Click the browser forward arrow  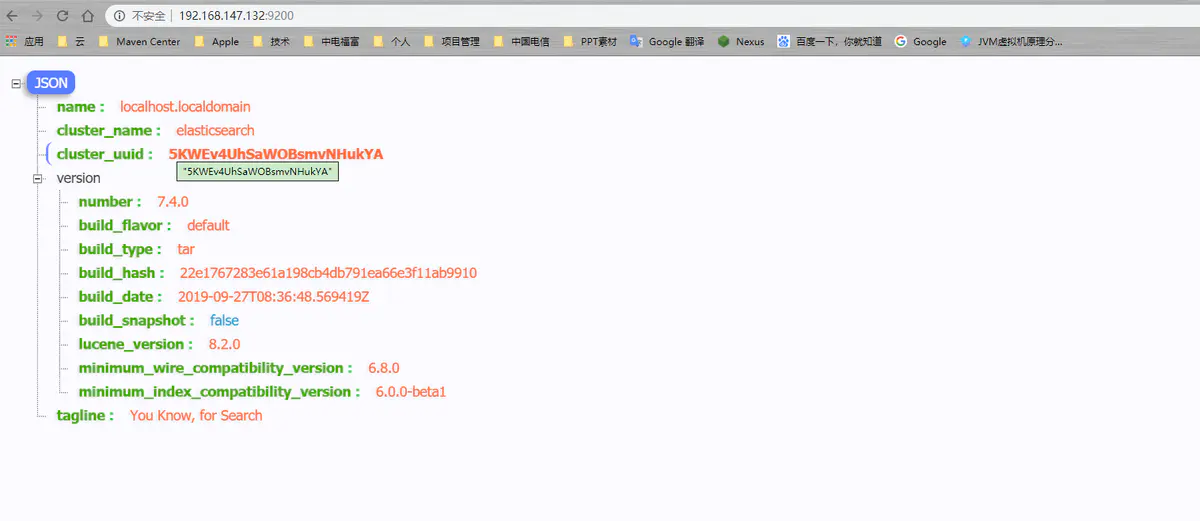(x=37, y=16)
